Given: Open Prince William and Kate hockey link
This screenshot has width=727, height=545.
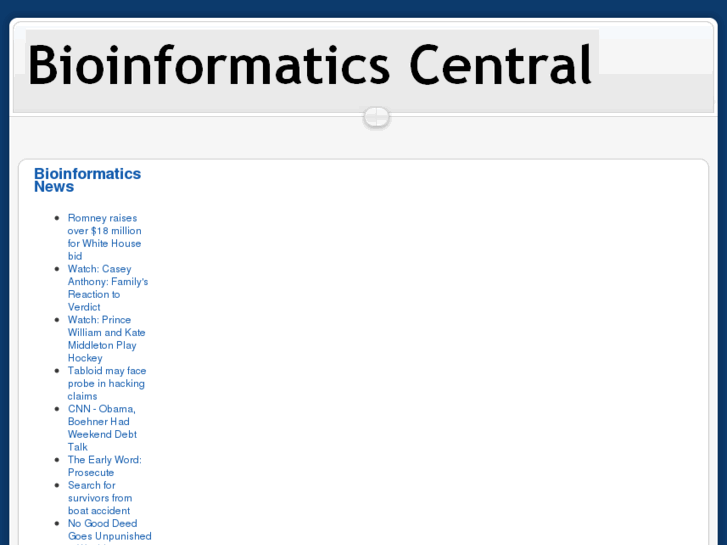Looking at the screenshot, I should pyautogui.click(x=106, y=339).
